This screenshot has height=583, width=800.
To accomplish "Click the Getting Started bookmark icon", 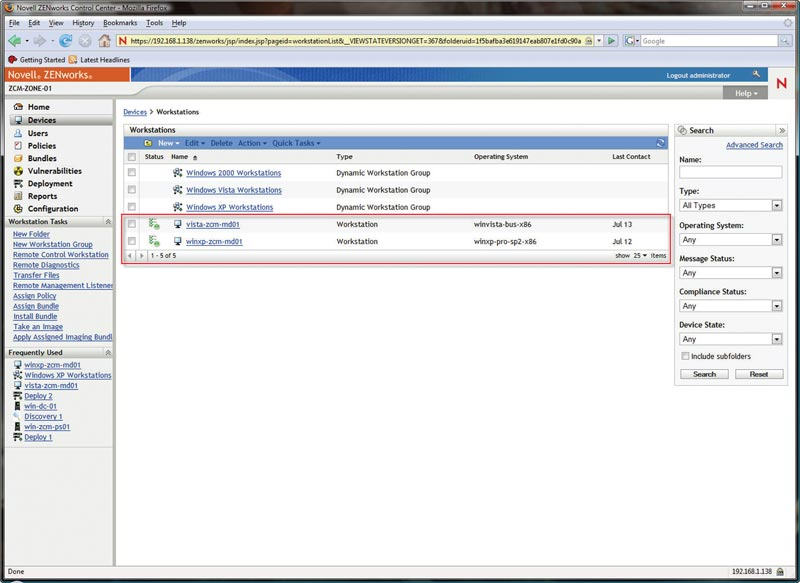I will pos(13,60).
